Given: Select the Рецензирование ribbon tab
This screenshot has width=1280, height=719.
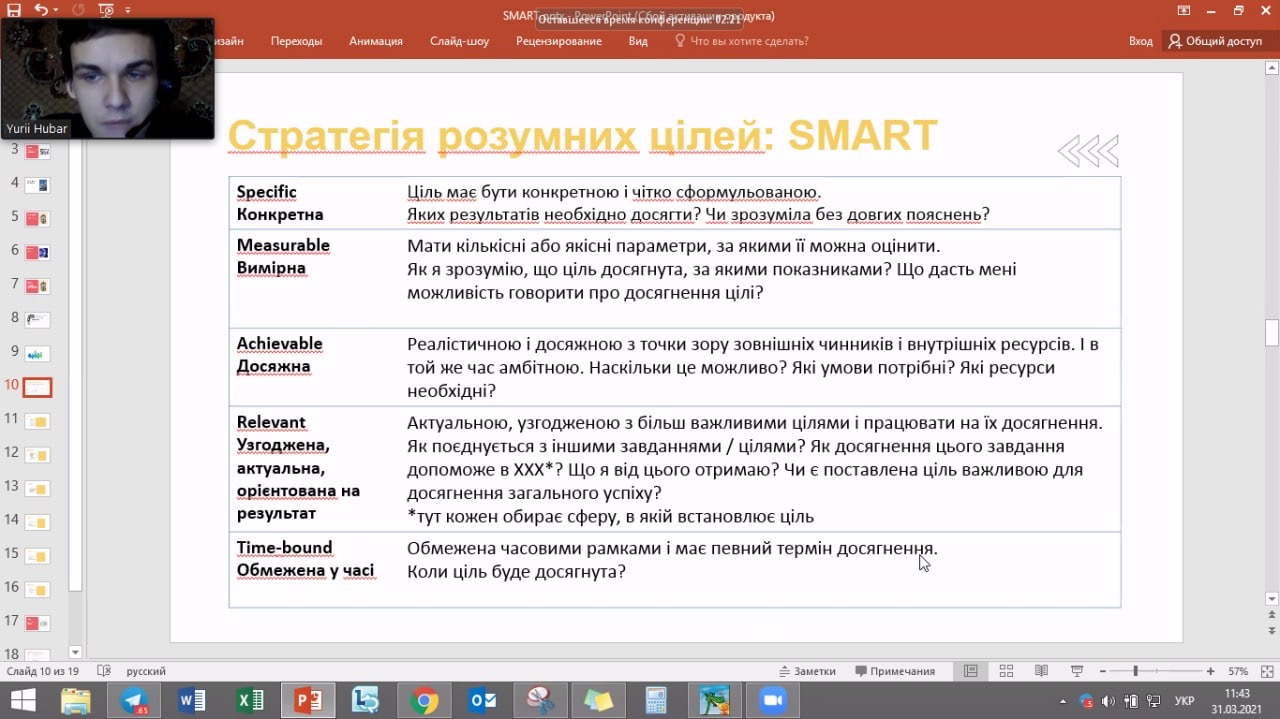Looking at the screenshot, I should tap(559, 41).
